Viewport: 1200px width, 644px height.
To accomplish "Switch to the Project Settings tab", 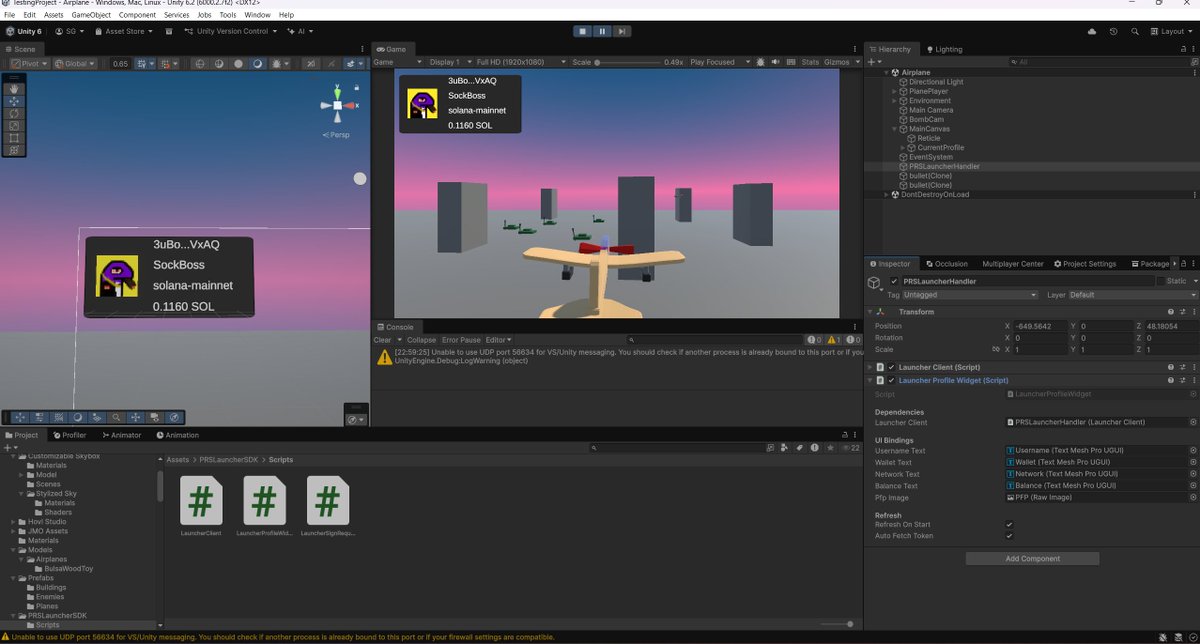I will pos(1084,264).
